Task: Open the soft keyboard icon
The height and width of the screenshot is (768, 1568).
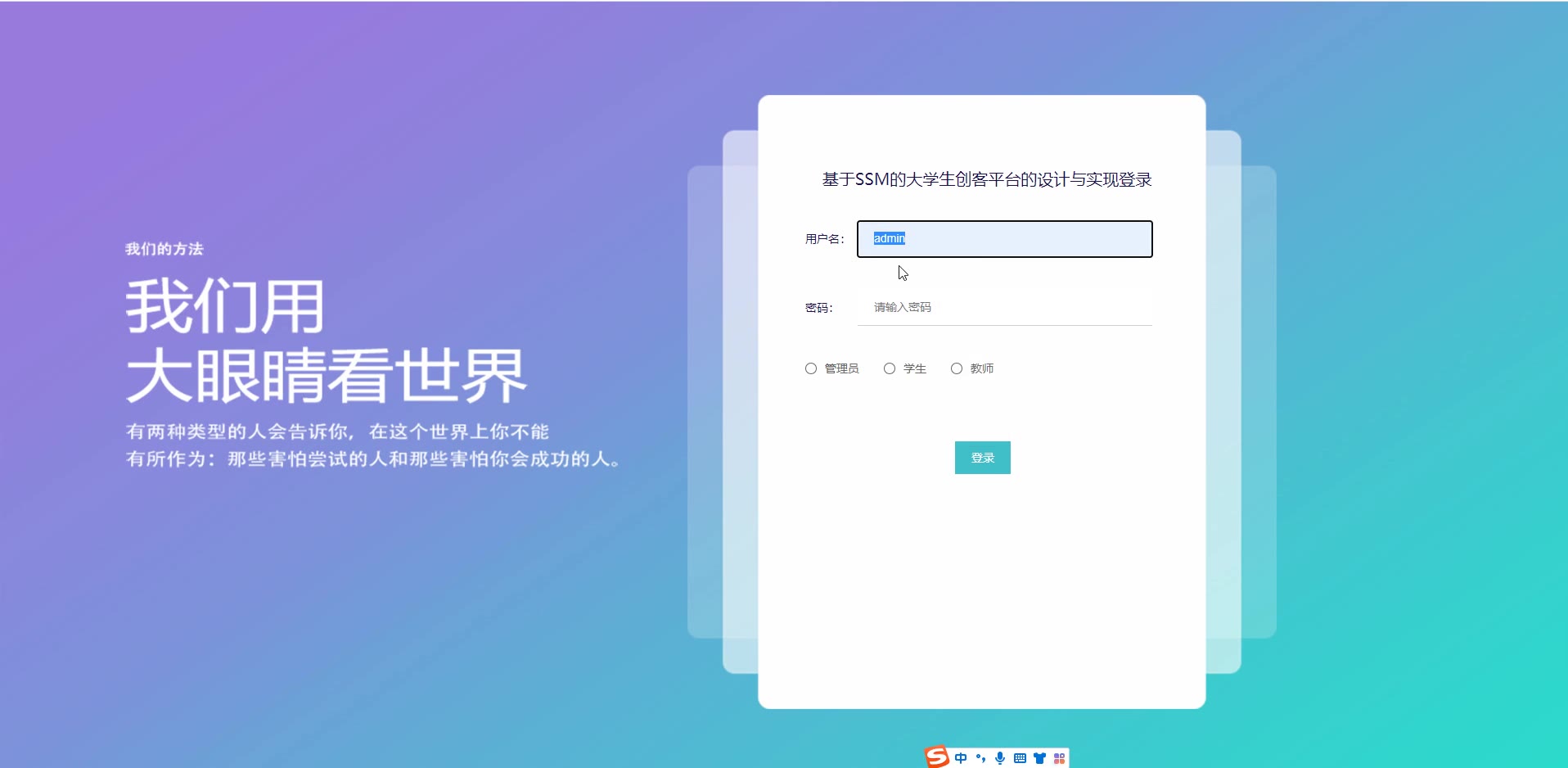Action: (x=1020, y=758)
